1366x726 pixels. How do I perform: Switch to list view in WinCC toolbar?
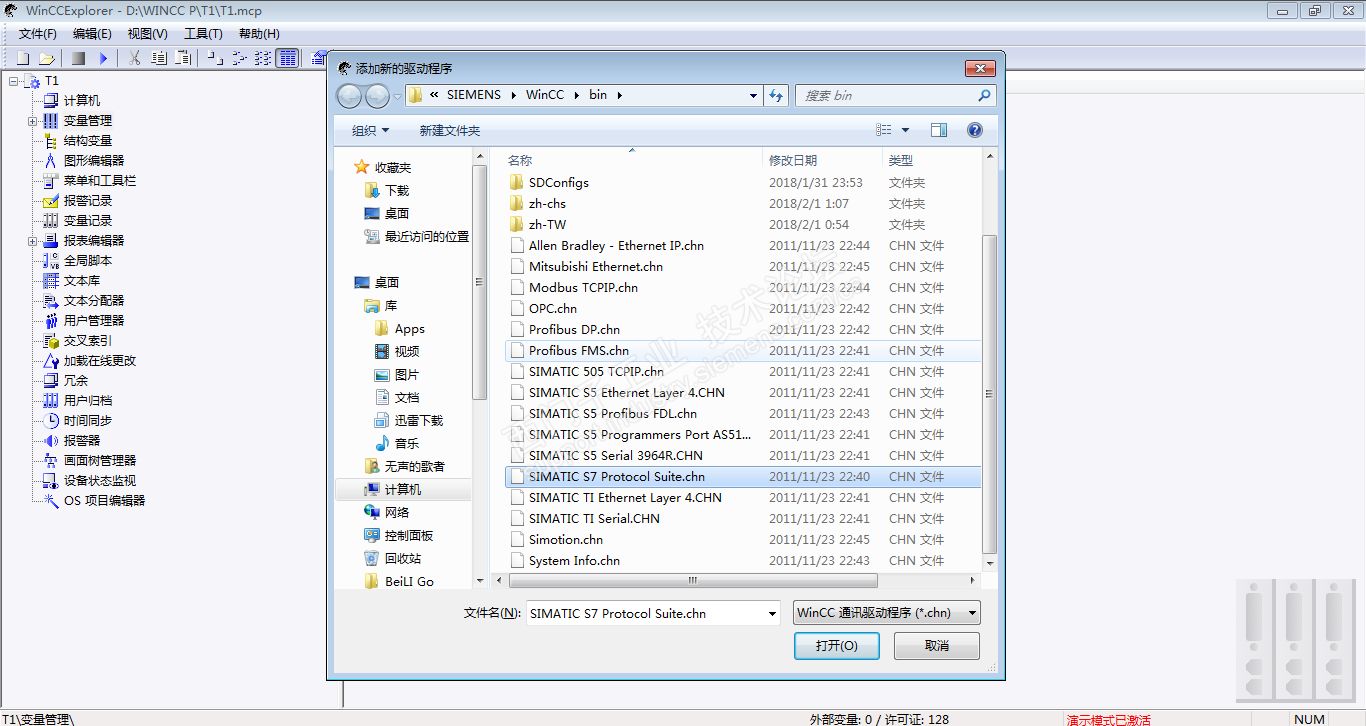(x=263, y=58)
